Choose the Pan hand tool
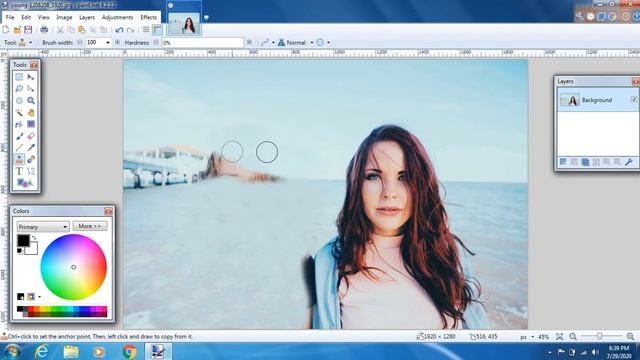Screen dimensions: 640x360 click(31, 112)
